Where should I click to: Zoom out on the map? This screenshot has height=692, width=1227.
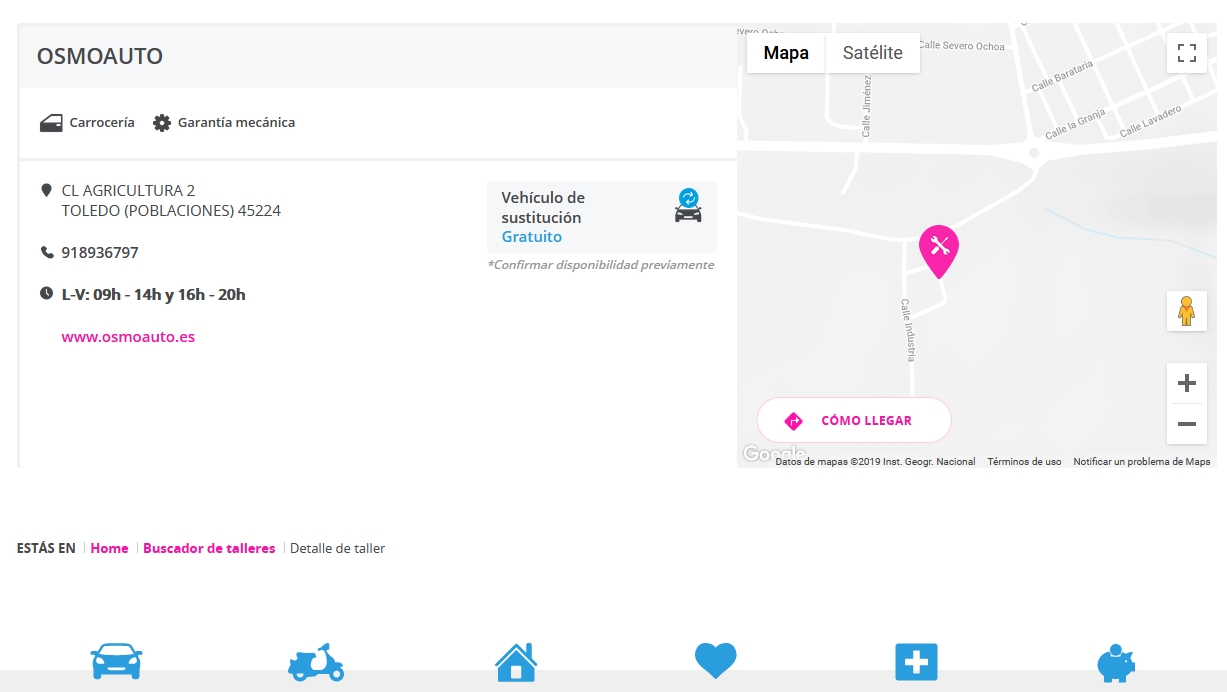(x=1186, y=424)
